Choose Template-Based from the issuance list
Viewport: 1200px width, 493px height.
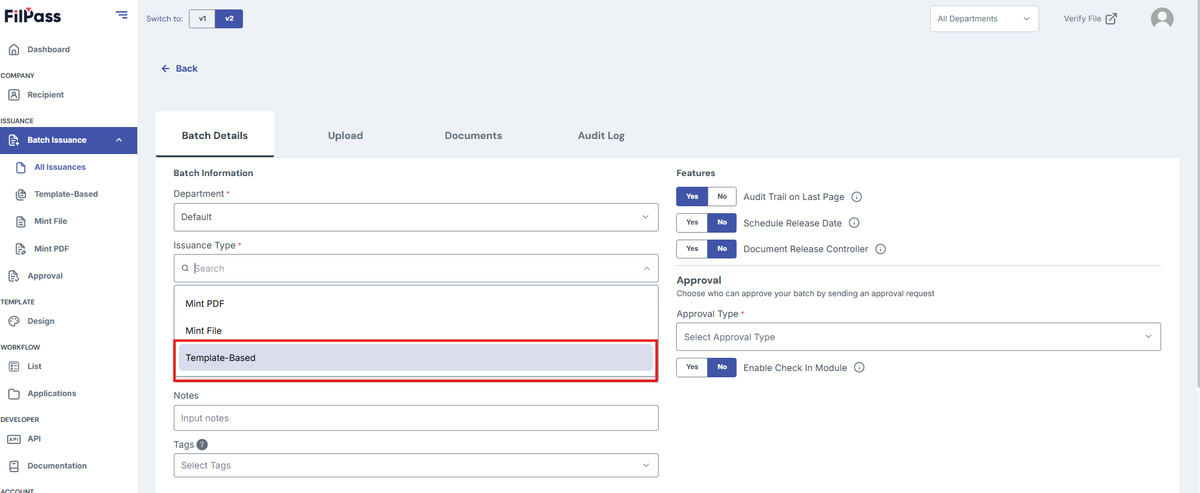tap(416, 357)
